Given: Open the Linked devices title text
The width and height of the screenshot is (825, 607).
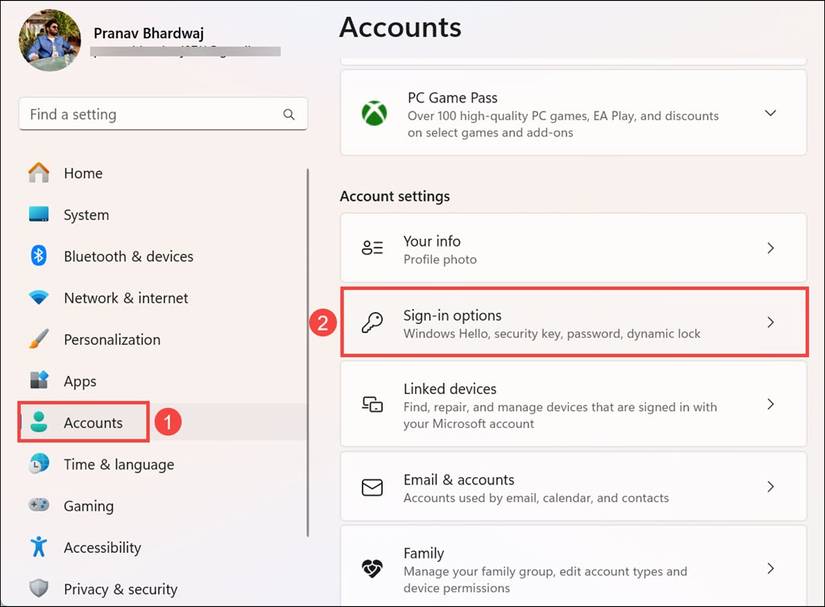Looking at the screenshot, I should pos(450,389).
